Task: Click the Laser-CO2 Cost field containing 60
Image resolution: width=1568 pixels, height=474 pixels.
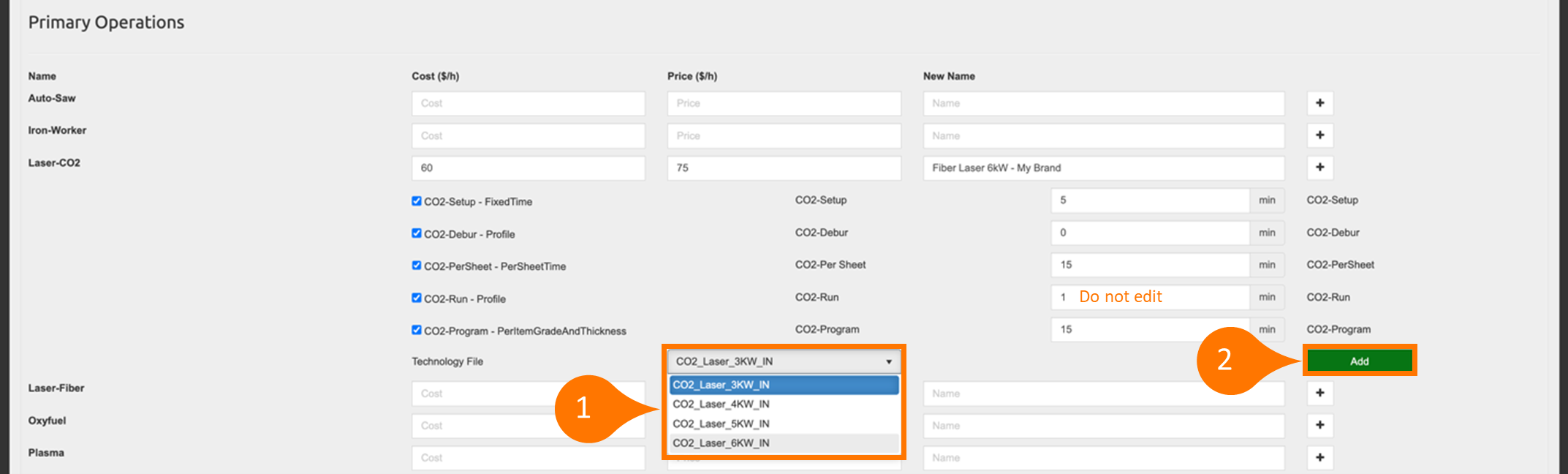Action: coord(528,168)
